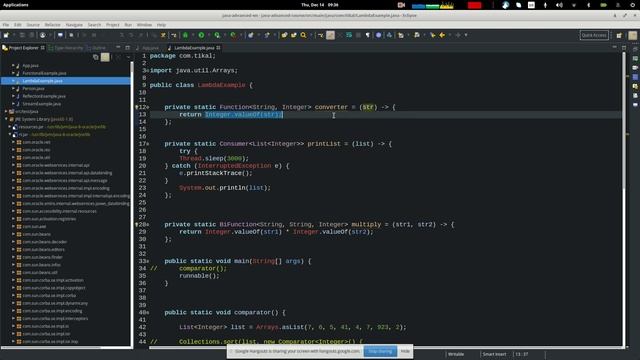
Task: Switch to the App.java editor tab
Action: tap(150, 48)
